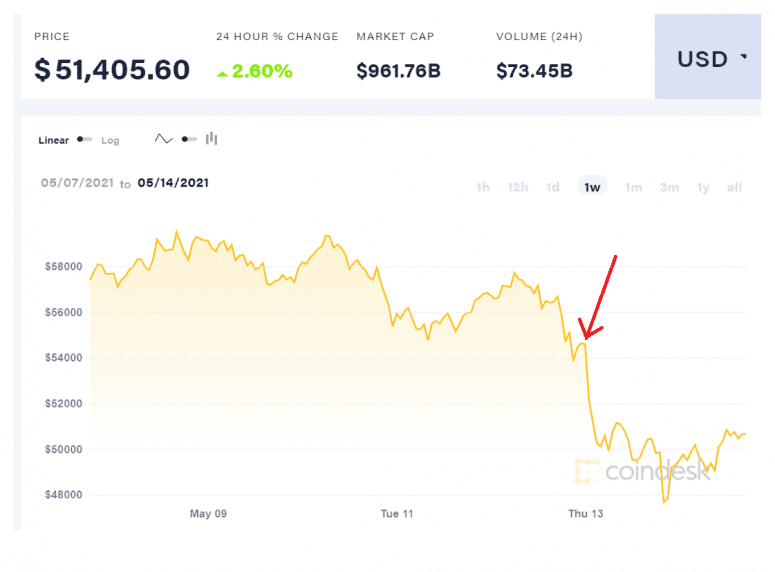775x572 pixels.
Task: Select the 12h time range
Action: click(x=518, y=187)
